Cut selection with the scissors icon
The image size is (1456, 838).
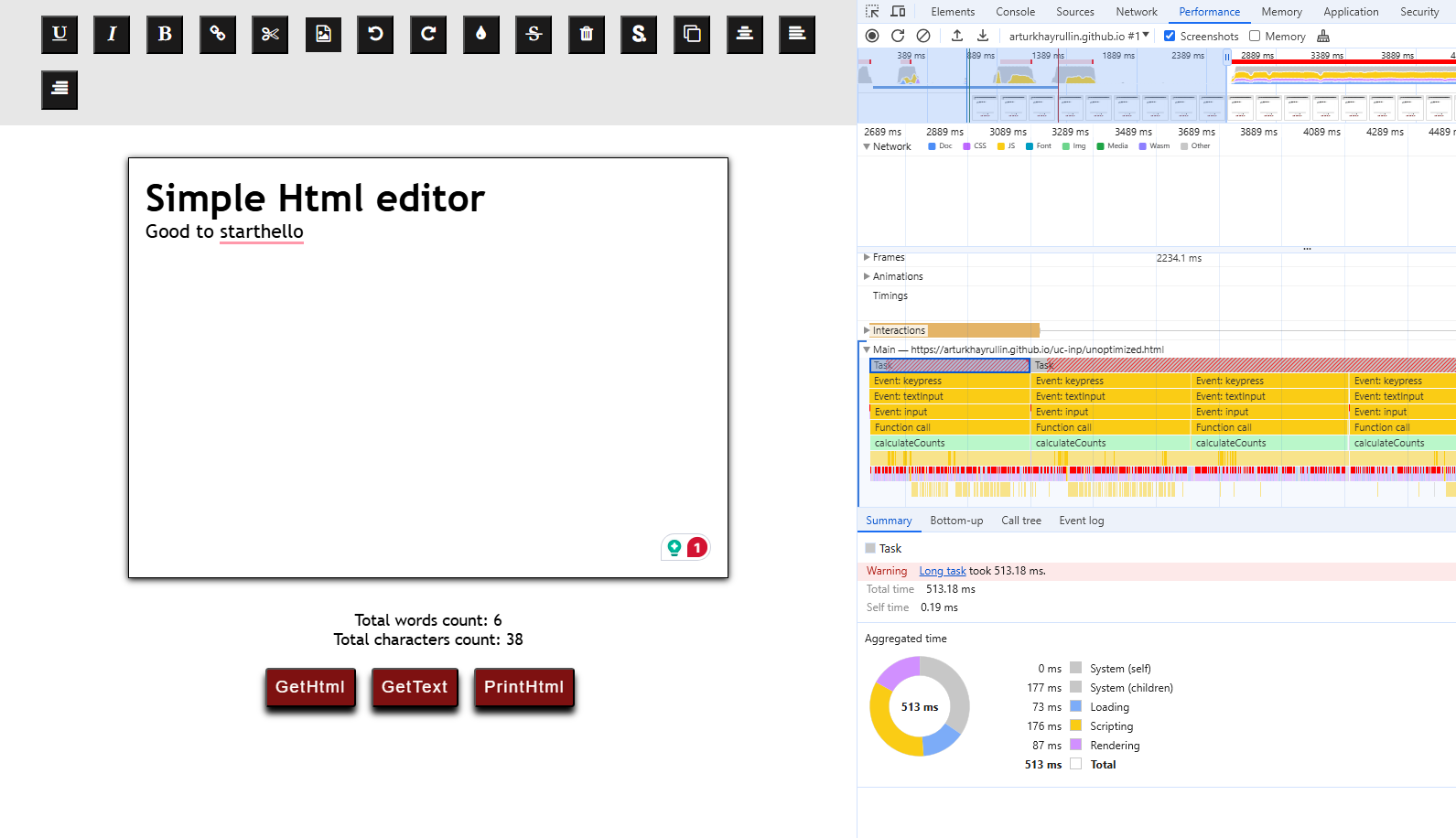pyautogui.click(x=270, y=35)
